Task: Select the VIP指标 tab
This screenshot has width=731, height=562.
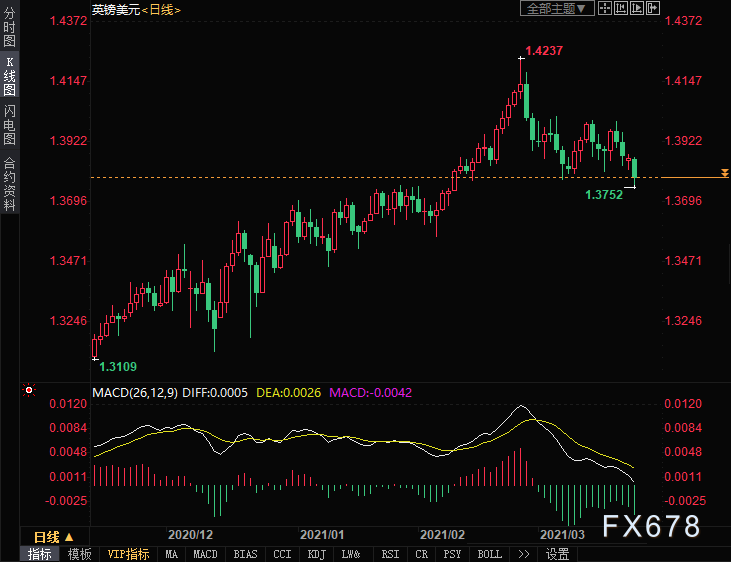Action: [128, 554]
